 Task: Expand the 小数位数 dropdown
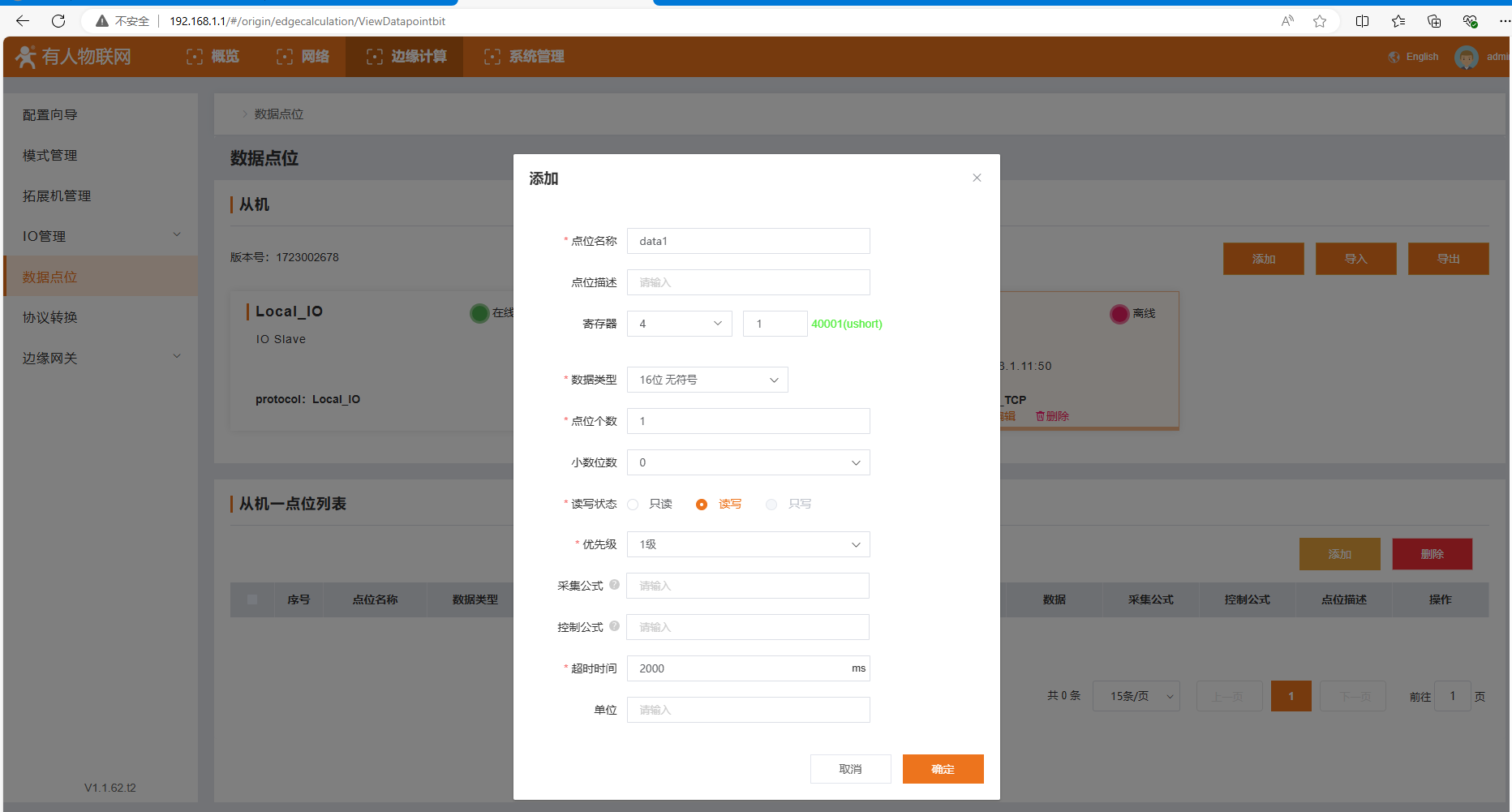(x=747, y=462)
